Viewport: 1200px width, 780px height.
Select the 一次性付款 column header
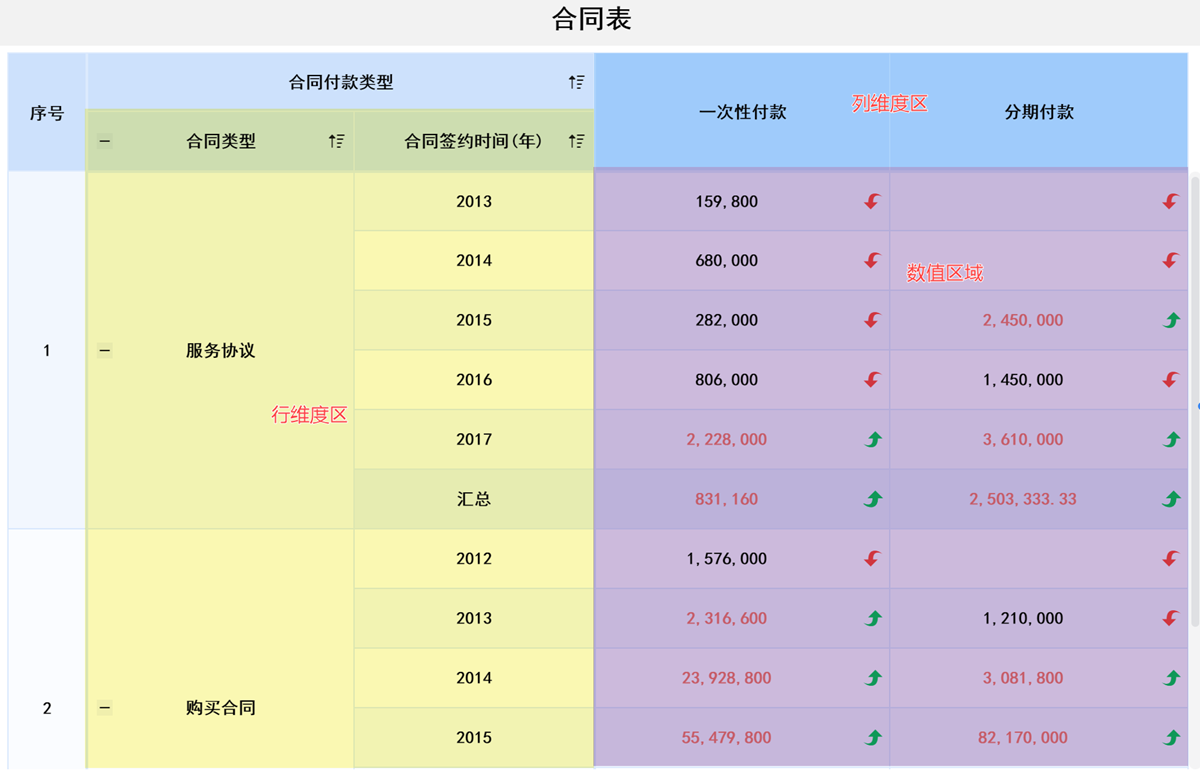[742, 112]
